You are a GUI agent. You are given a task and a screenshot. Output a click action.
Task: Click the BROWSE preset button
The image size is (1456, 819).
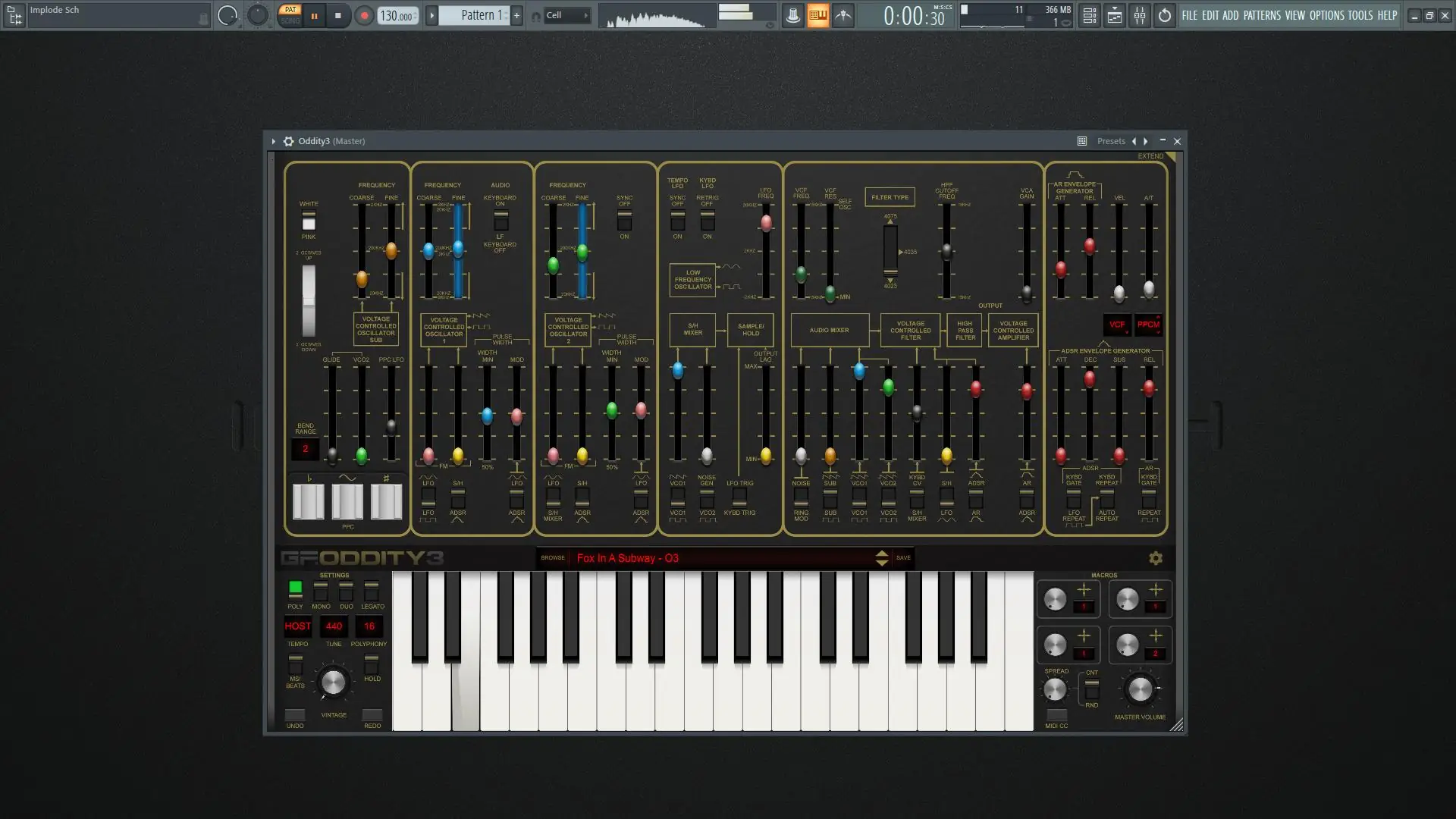[x=553, y=558]
